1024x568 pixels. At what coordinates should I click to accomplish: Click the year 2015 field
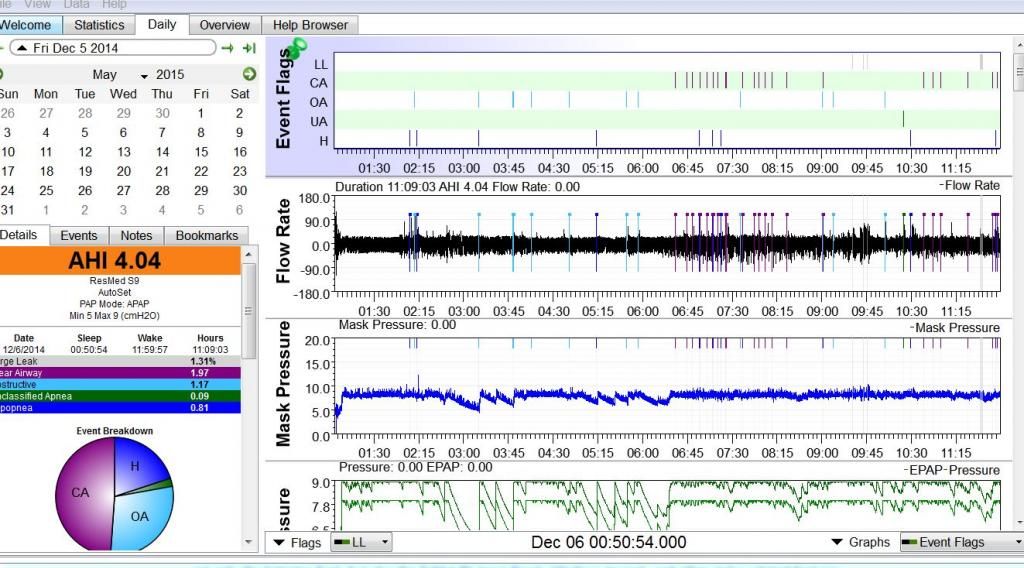(170, 74)
